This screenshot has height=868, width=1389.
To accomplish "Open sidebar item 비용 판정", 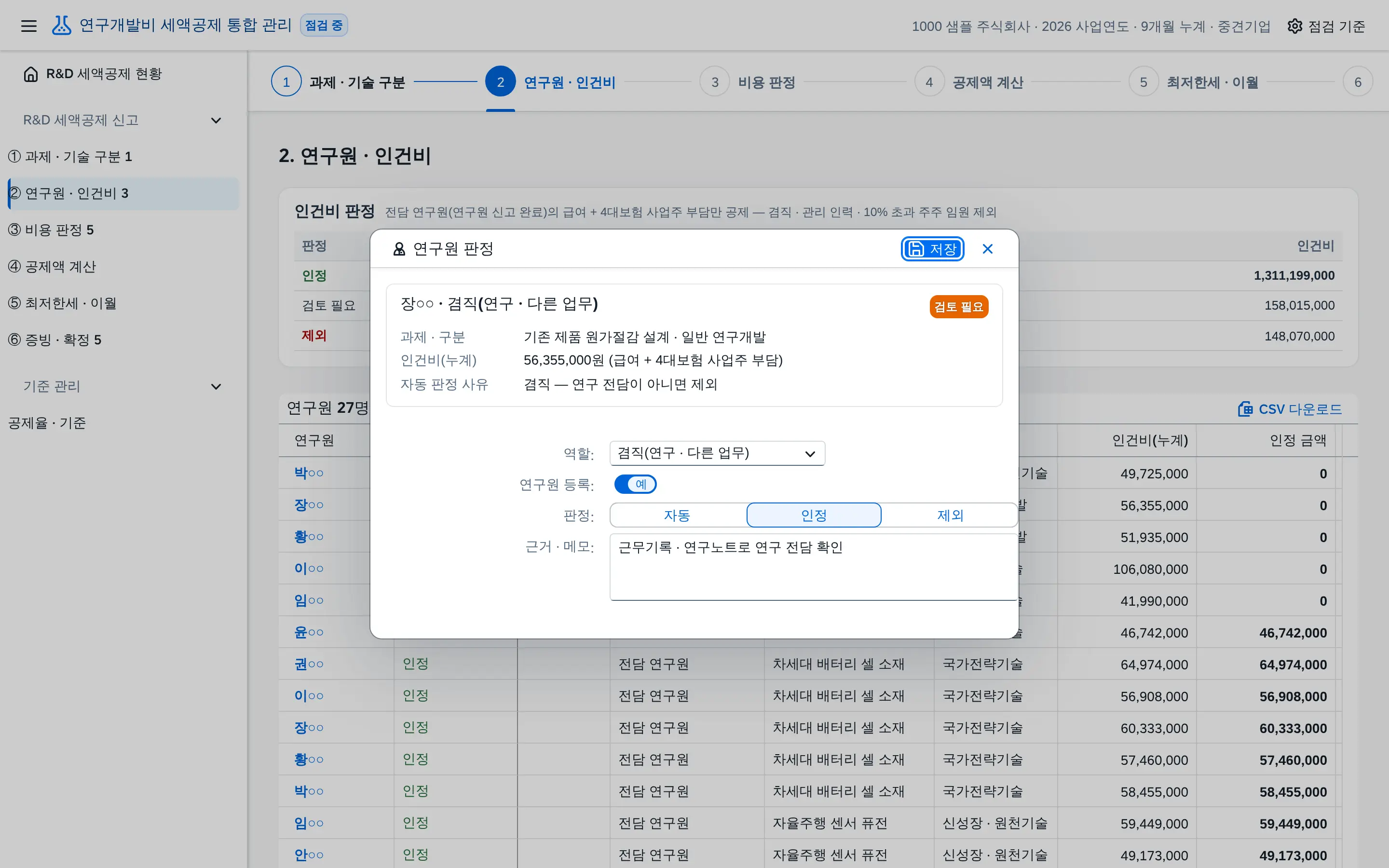I will point(123,230).
